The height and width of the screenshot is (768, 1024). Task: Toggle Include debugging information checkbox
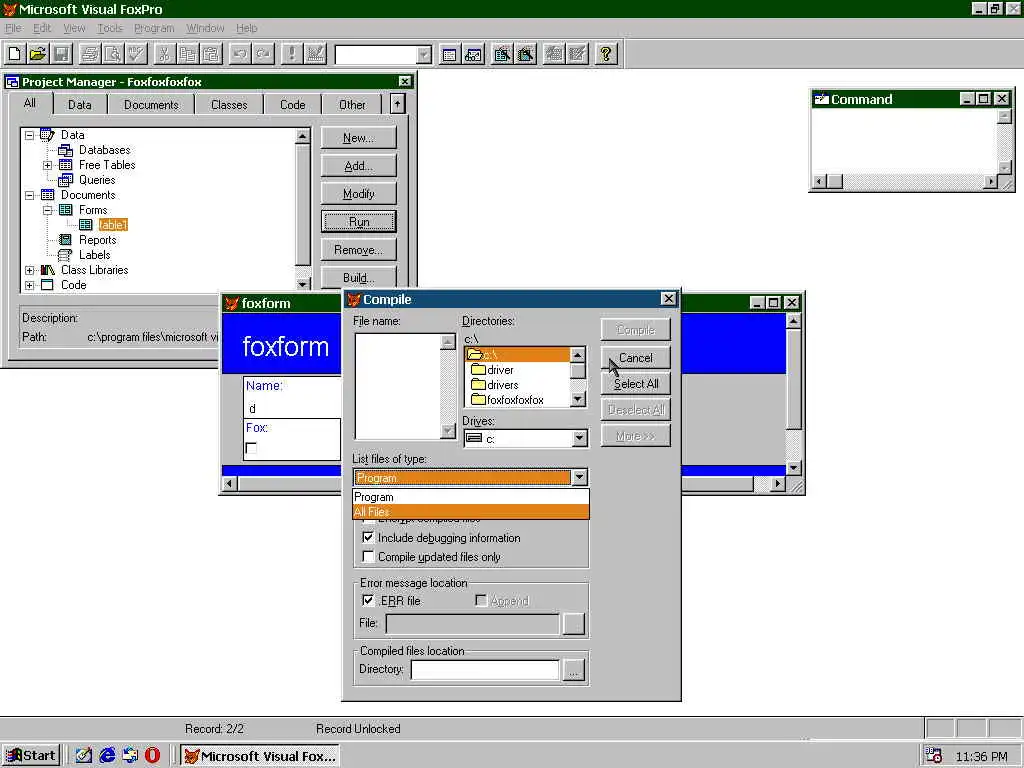pyautogui.click(x=368, y=537)
